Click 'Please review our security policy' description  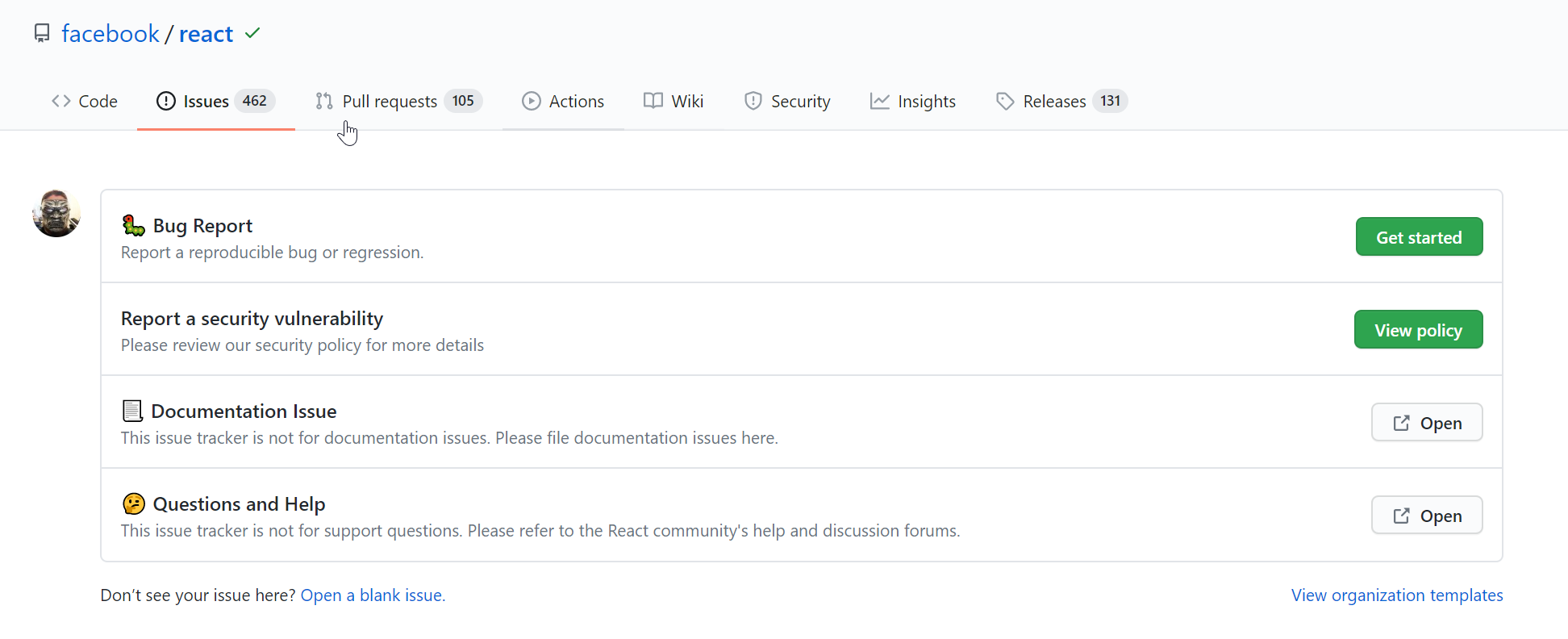pyautogui.click(x=302, y=345)
